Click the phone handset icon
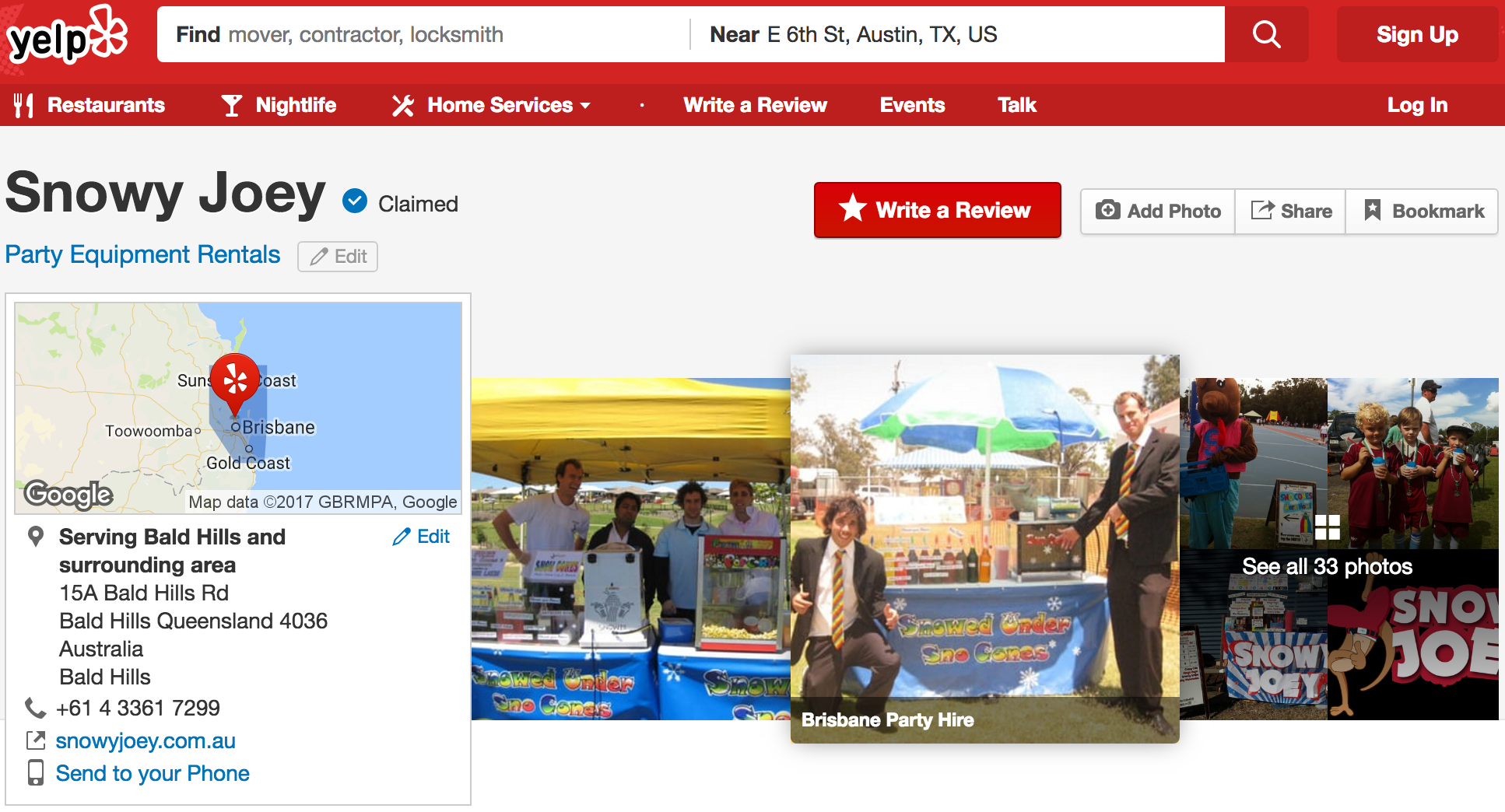Image resolution: width=1505 pixels, height=812 pixels. (36, 708)
